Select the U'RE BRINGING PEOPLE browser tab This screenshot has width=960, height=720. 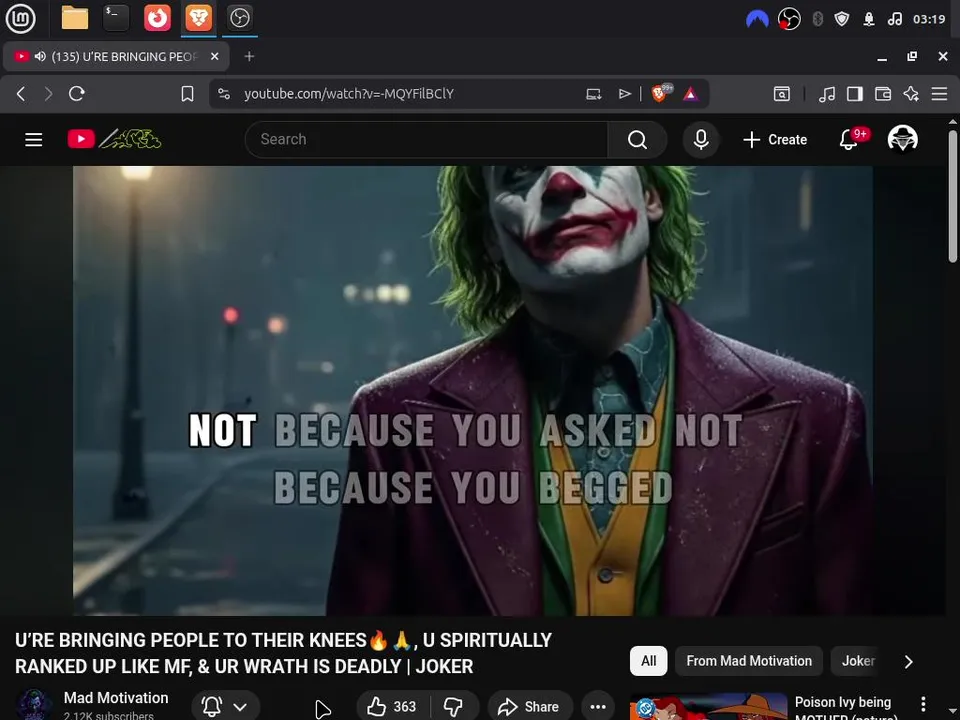[116, 56]
